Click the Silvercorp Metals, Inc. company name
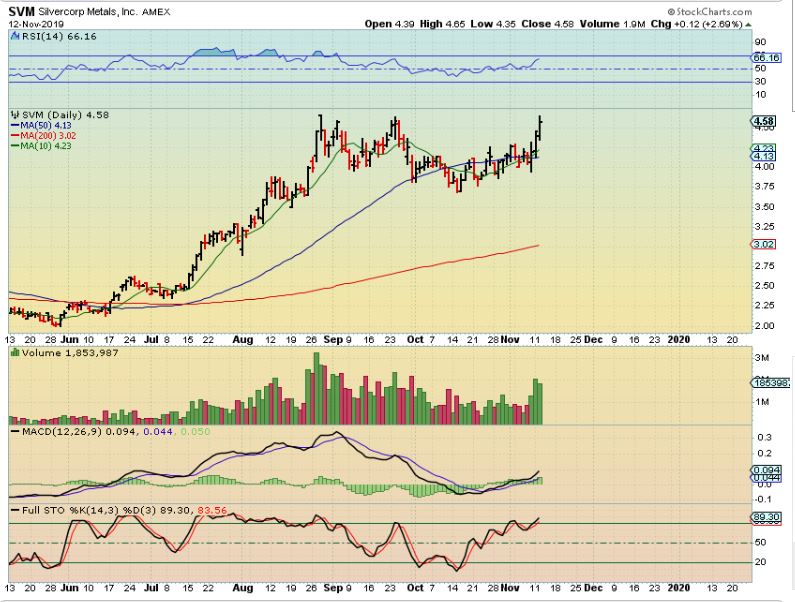Viewport: 795px width, 602px height. [x=88, y=12]
